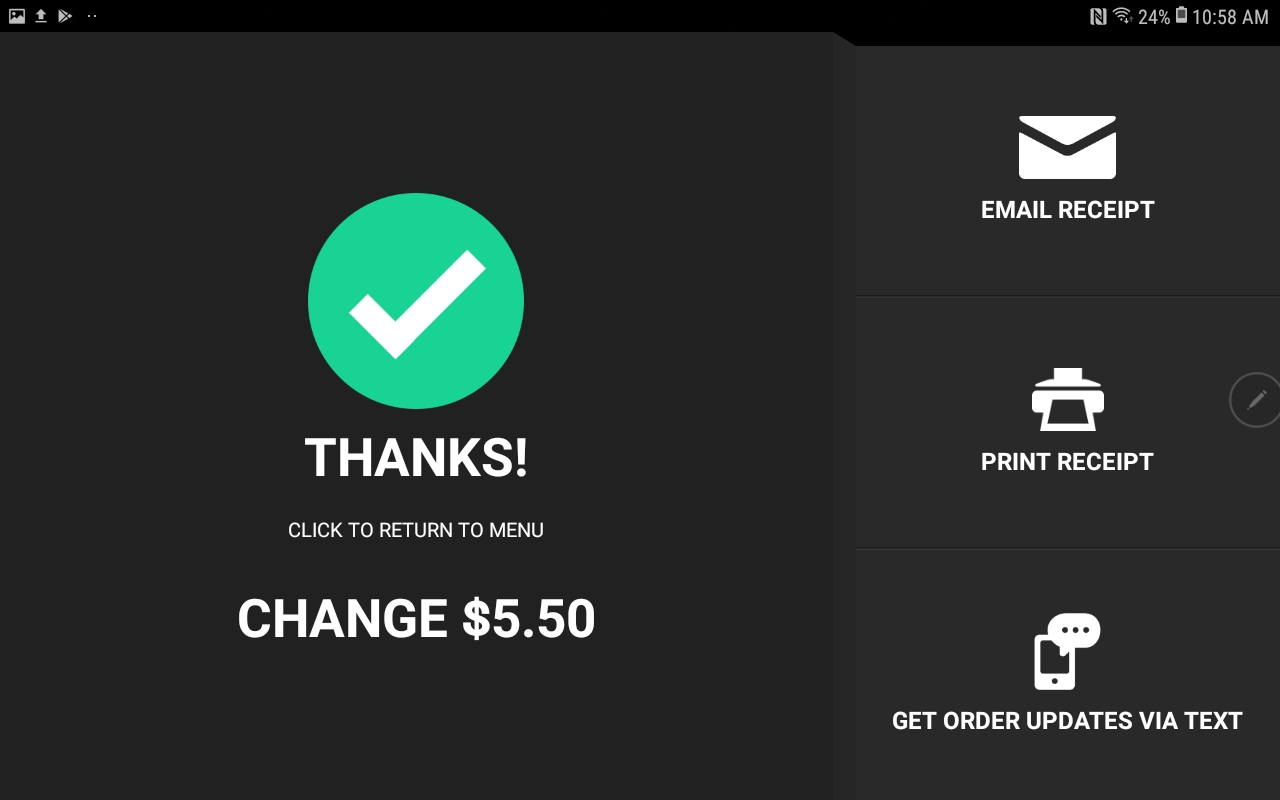Tap the battery status icon
1280x800 pixels.
click(1181, 16)
